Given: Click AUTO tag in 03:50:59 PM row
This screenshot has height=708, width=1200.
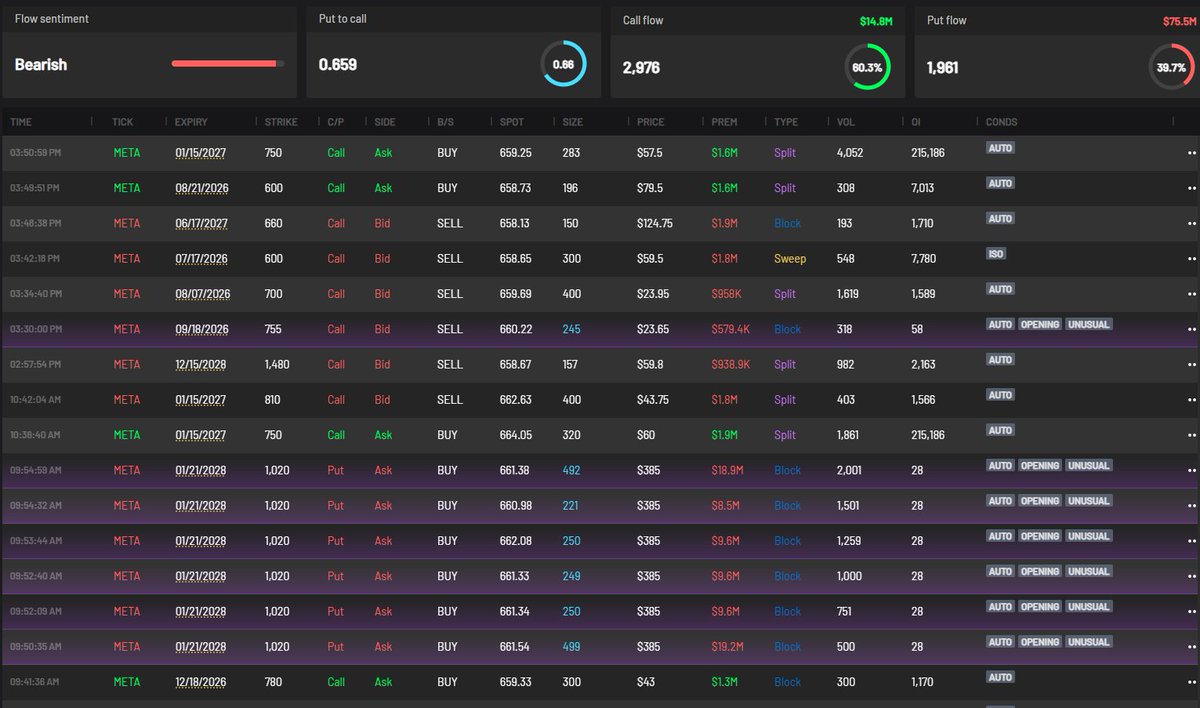Looking at the screenshot, I should (x=1000, y=148).
